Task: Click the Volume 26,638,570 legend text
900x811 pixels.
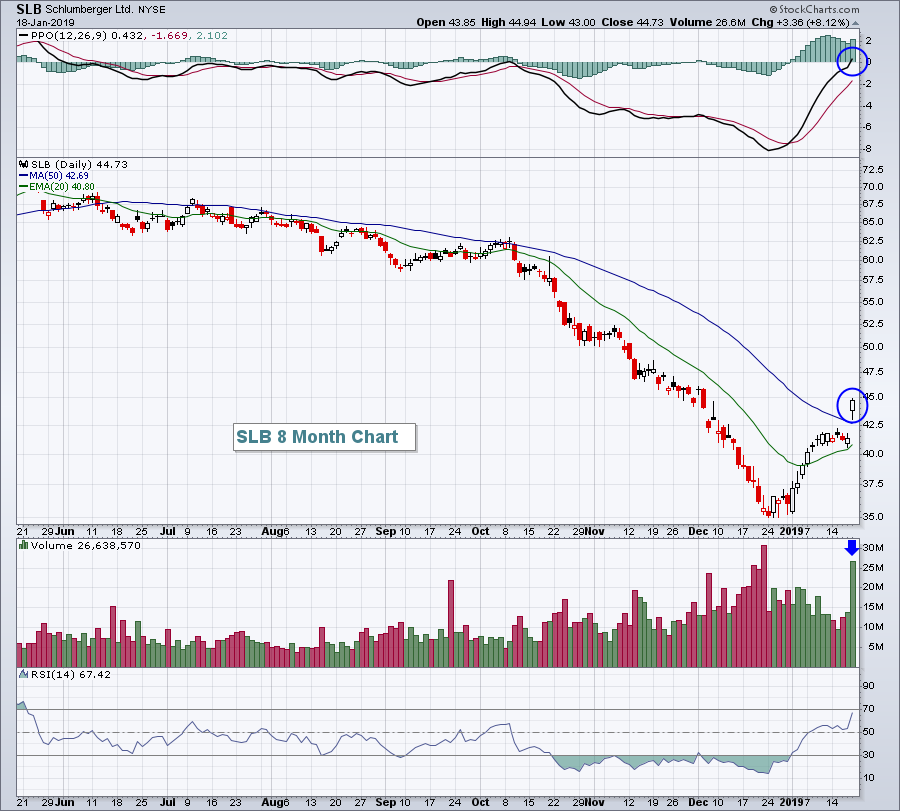Action: click(86, 545)
